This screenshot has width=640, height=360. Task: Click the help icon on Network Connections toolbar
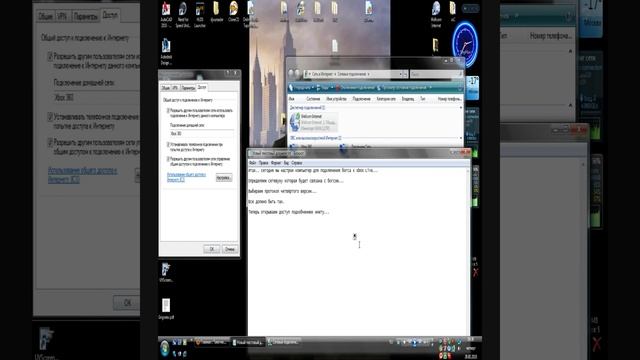point(460,88)
